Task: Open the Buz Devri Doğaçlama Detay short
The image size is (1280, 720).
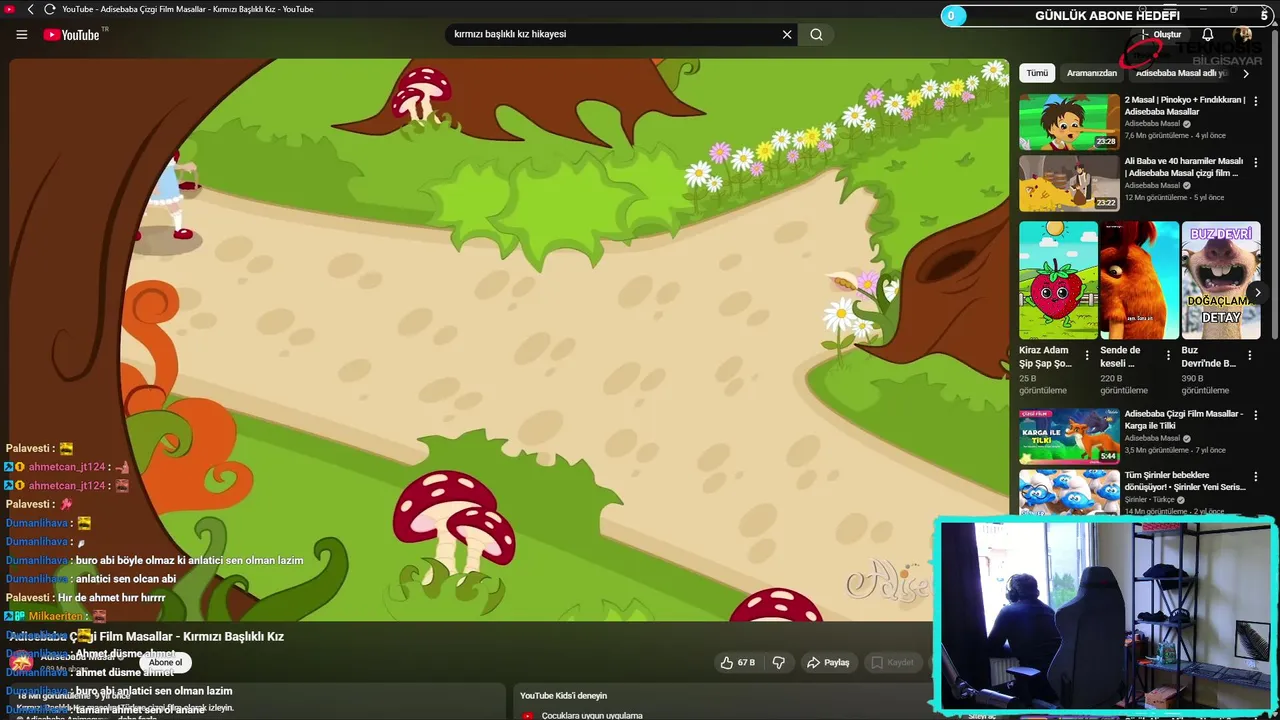Action: (x=1221, y=280)
